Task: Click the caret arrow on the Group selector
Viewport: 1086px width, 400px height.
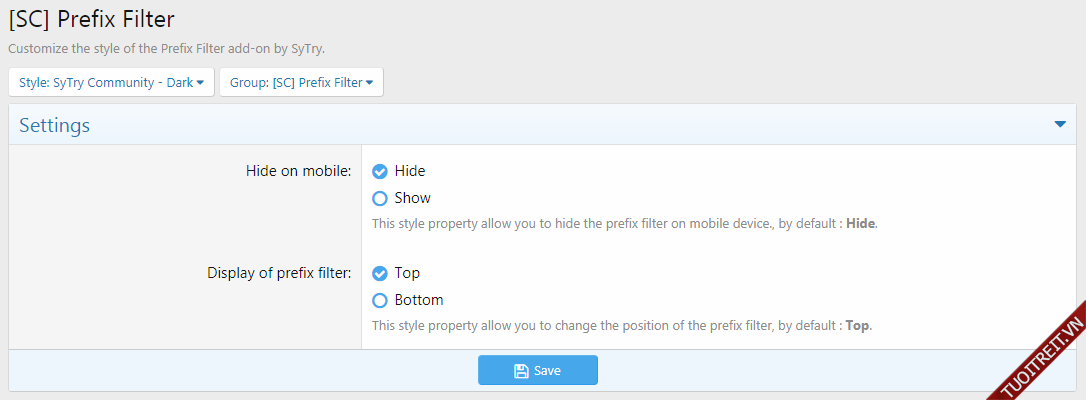Action: click(x=369, y=83)
